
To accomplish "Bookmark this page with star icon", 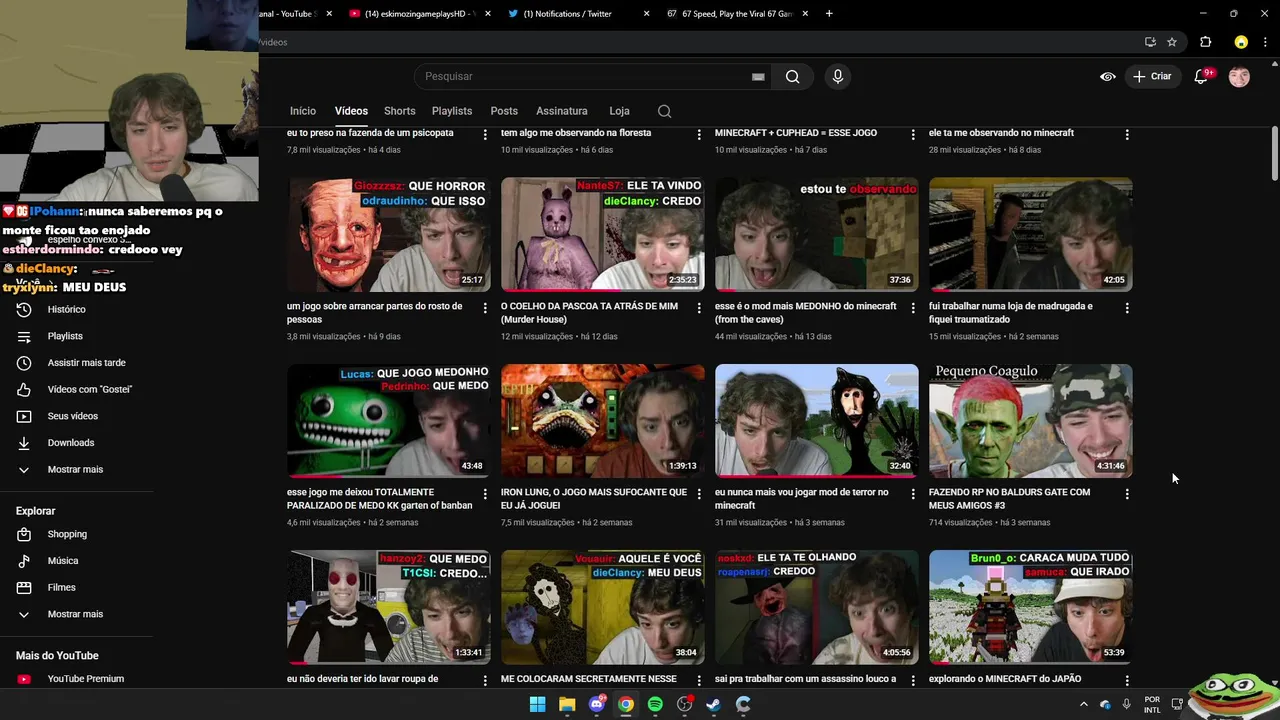I will click(x=1172, y=42).
